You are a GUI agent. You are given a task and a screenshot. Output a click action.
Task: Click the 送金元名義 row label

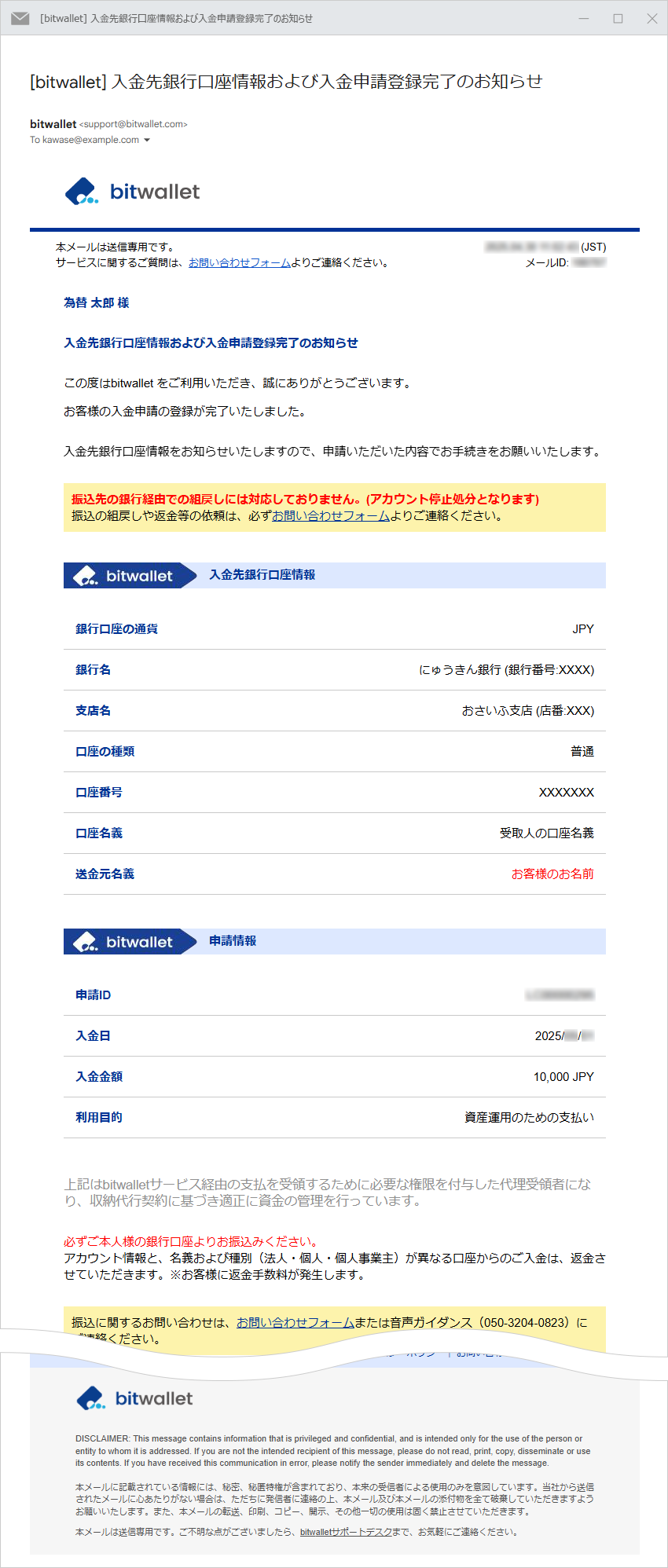coord(105,874)
